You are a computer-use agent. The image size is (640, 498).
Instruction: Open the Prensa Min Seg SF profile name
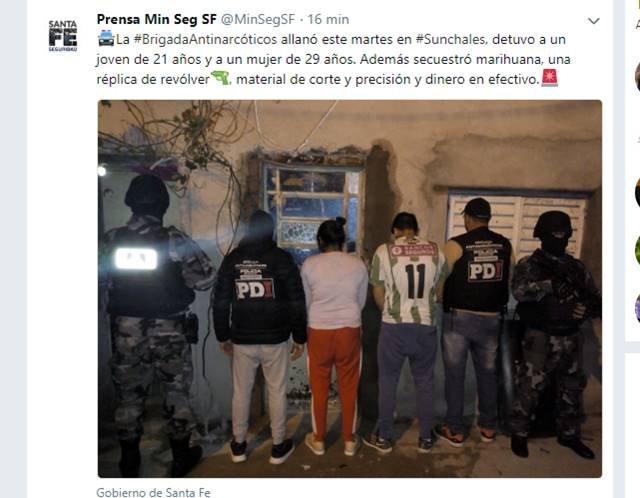(157, 19)
